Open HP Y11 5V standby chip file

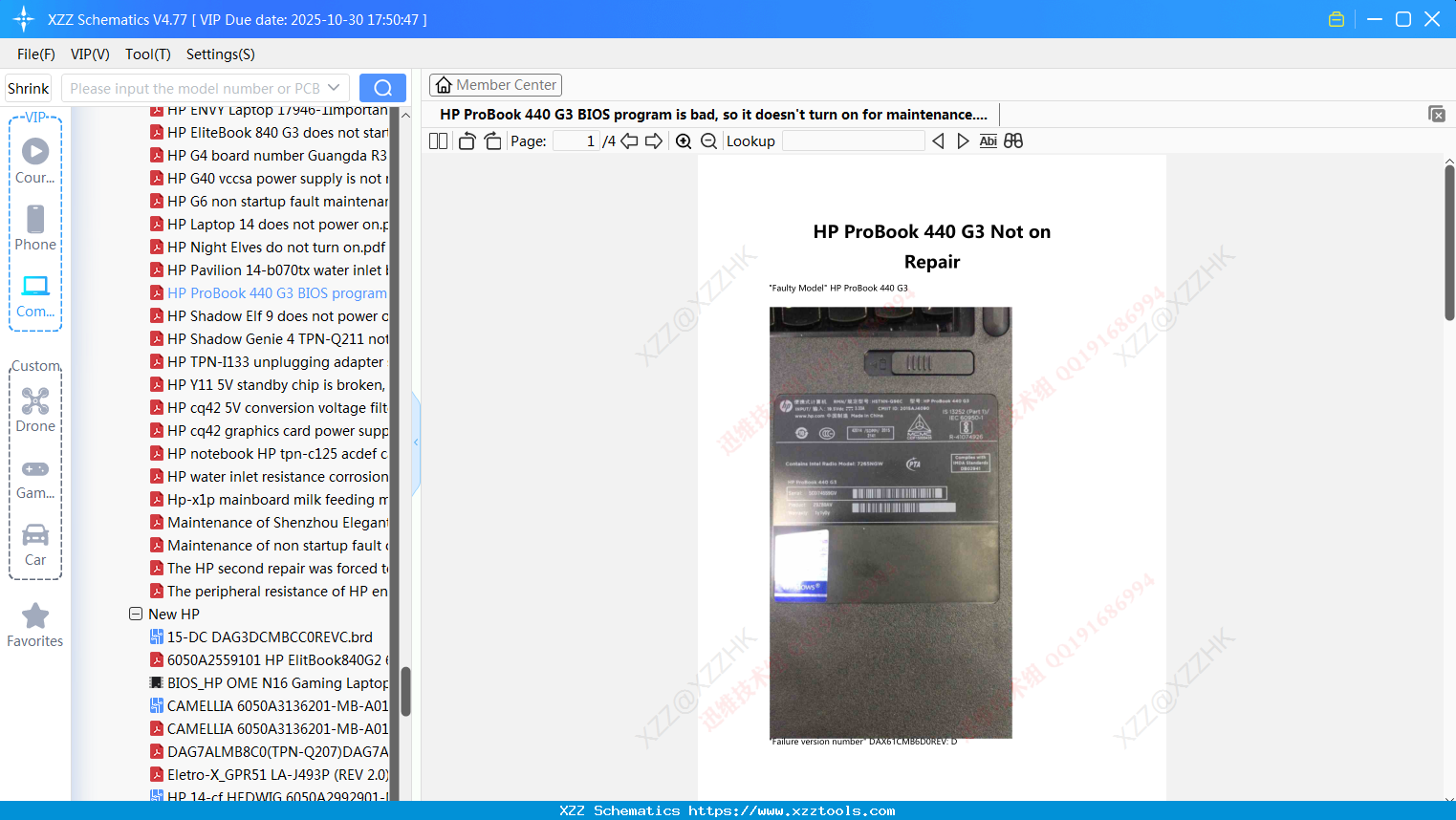pyautogui.click(x=268, y=384)
